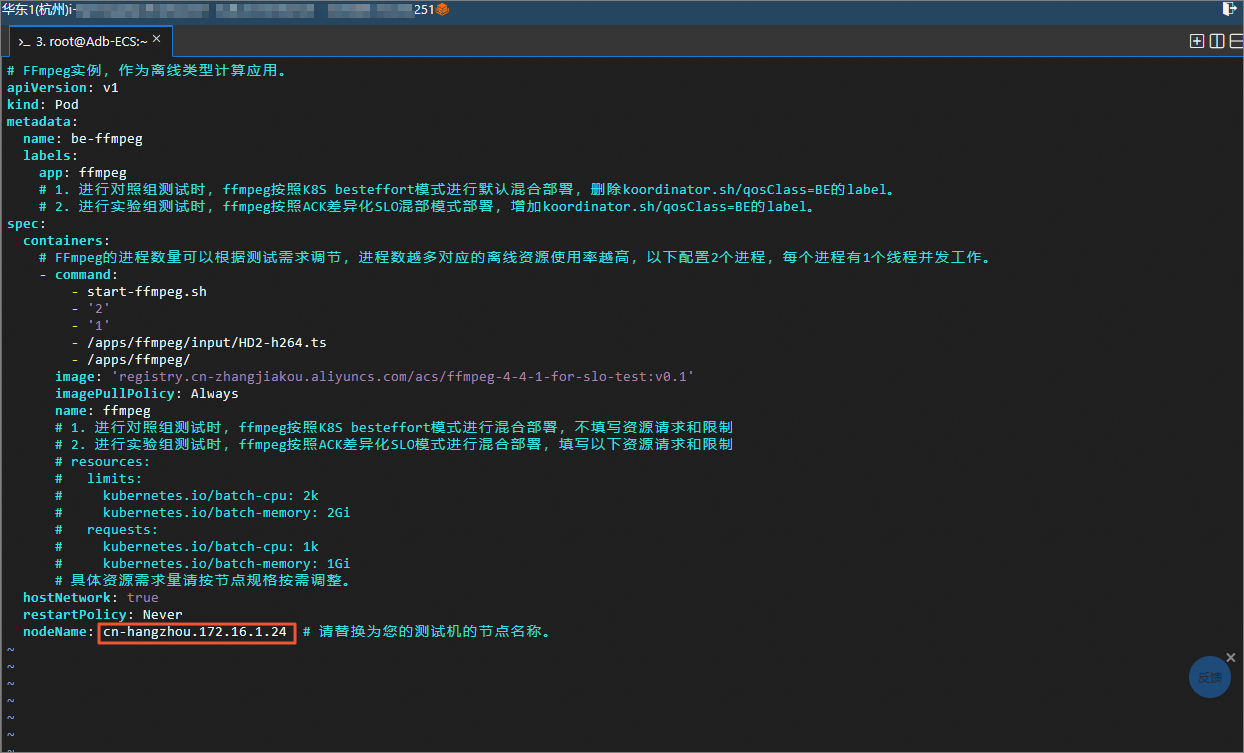The width and height of the screenshot is (1244, 753).
Task: Click the orange instance icon in title bar
Action: point(443,10)
